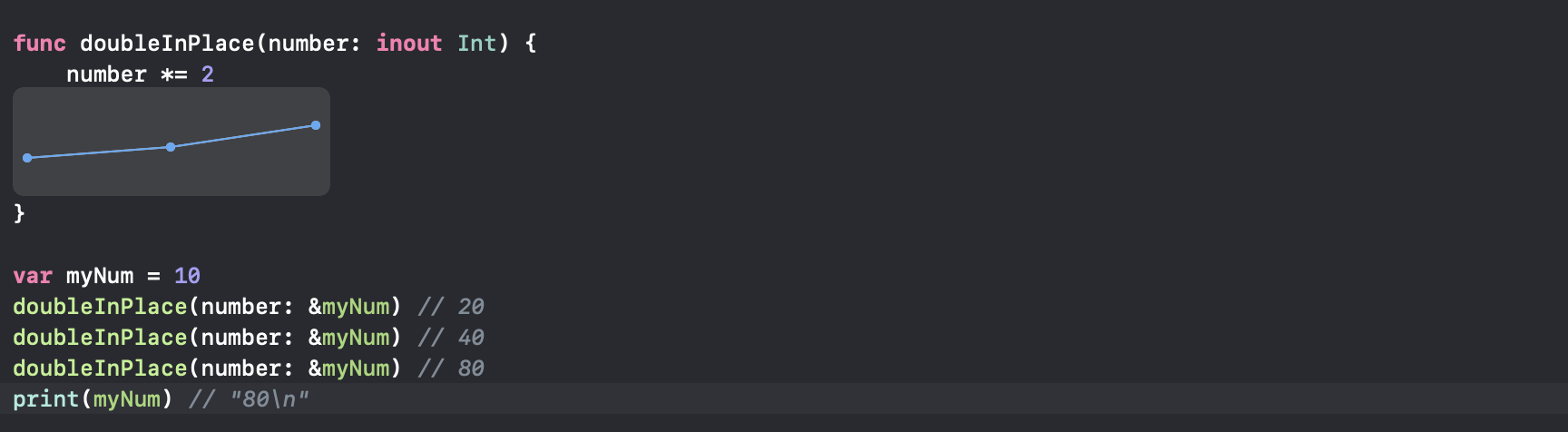Click the middle data point on graph
Image resolution: width=1568 pixels, height=432 pixels.
171,147
